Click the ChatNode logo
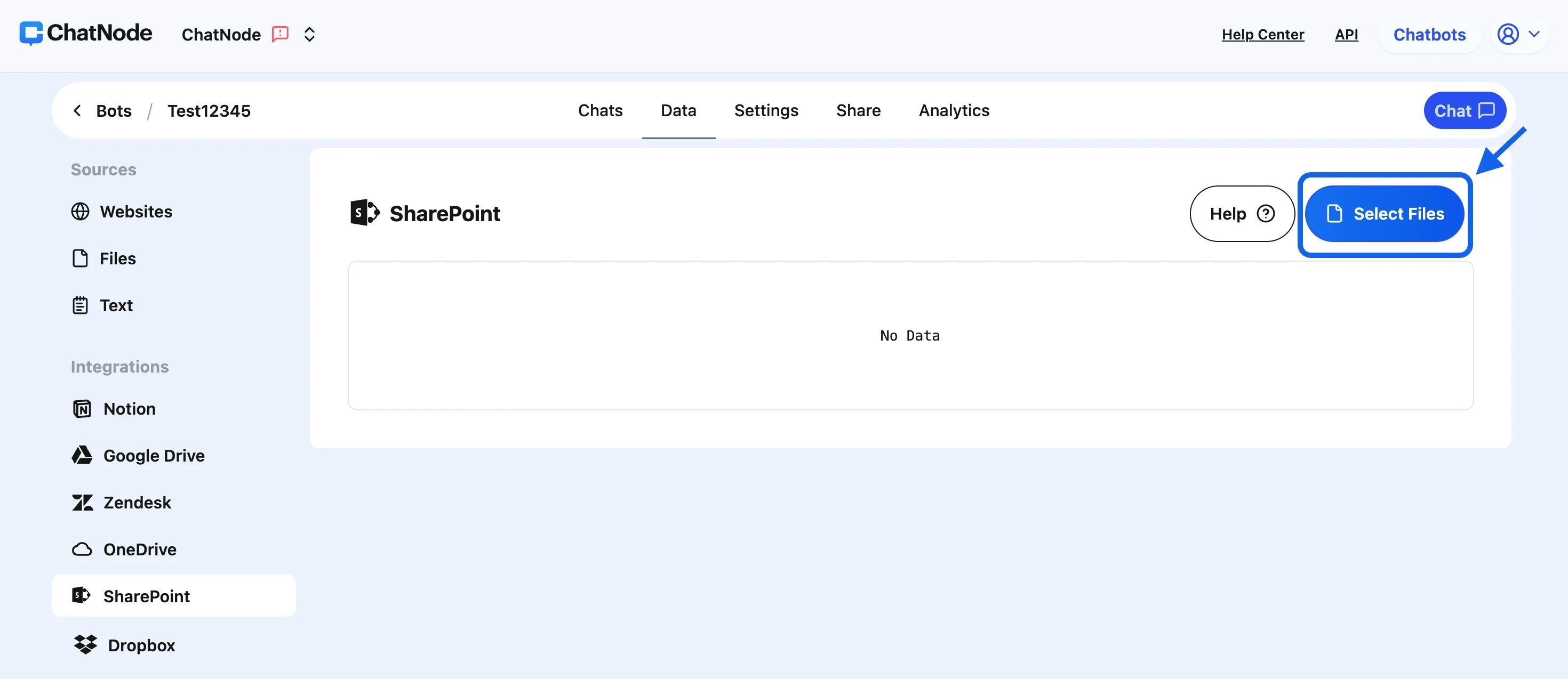This screenshot has width=1568, height=679. pyautogui.click(x=86, y=34)
